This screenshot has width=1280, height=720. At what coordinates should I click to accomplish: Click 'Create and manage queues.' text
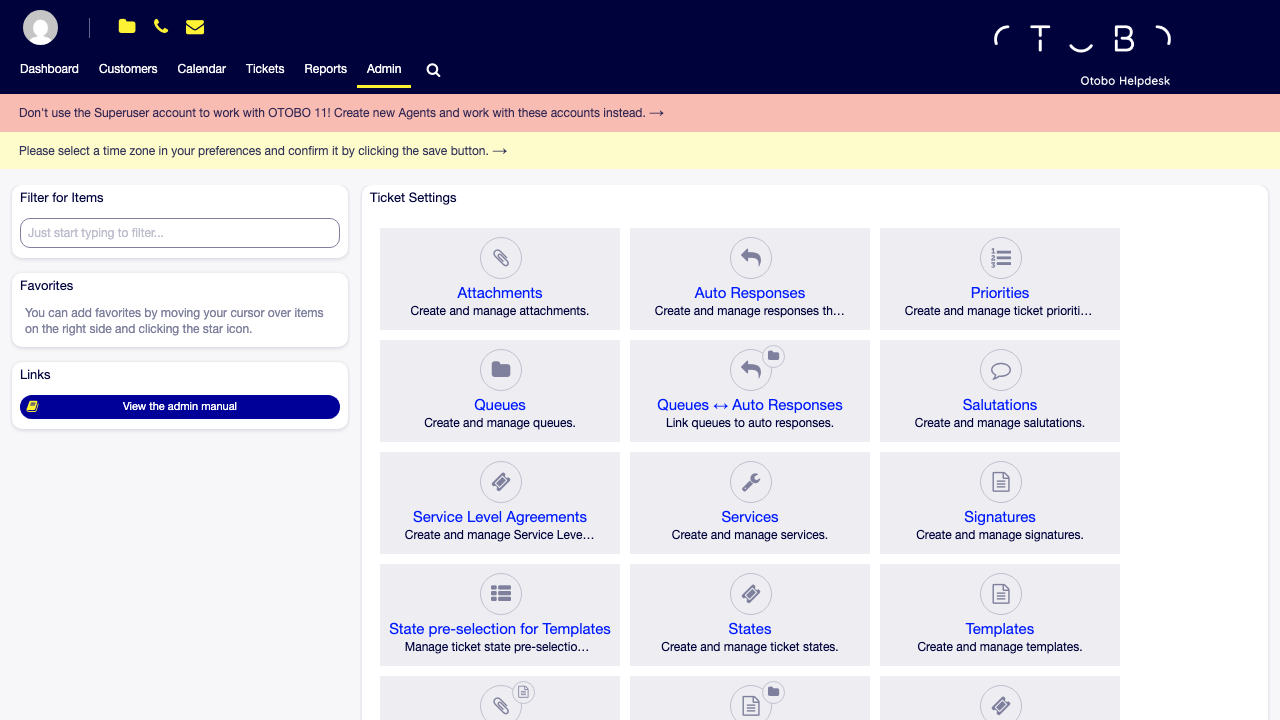[x=500, y=423]
